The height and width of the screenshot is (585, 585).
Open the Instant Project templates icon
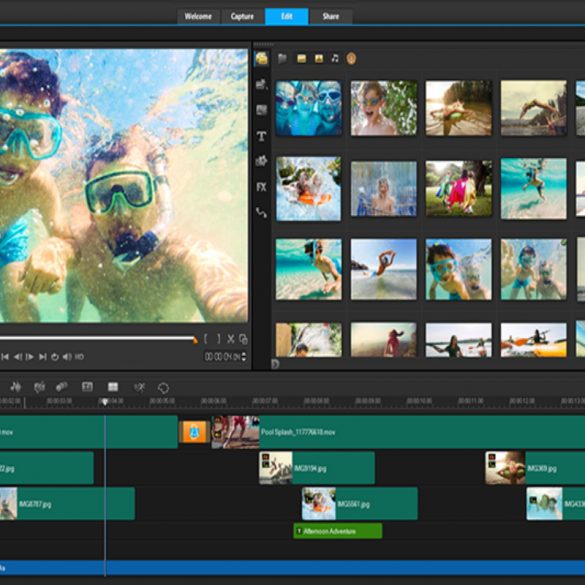coord(262,85)
